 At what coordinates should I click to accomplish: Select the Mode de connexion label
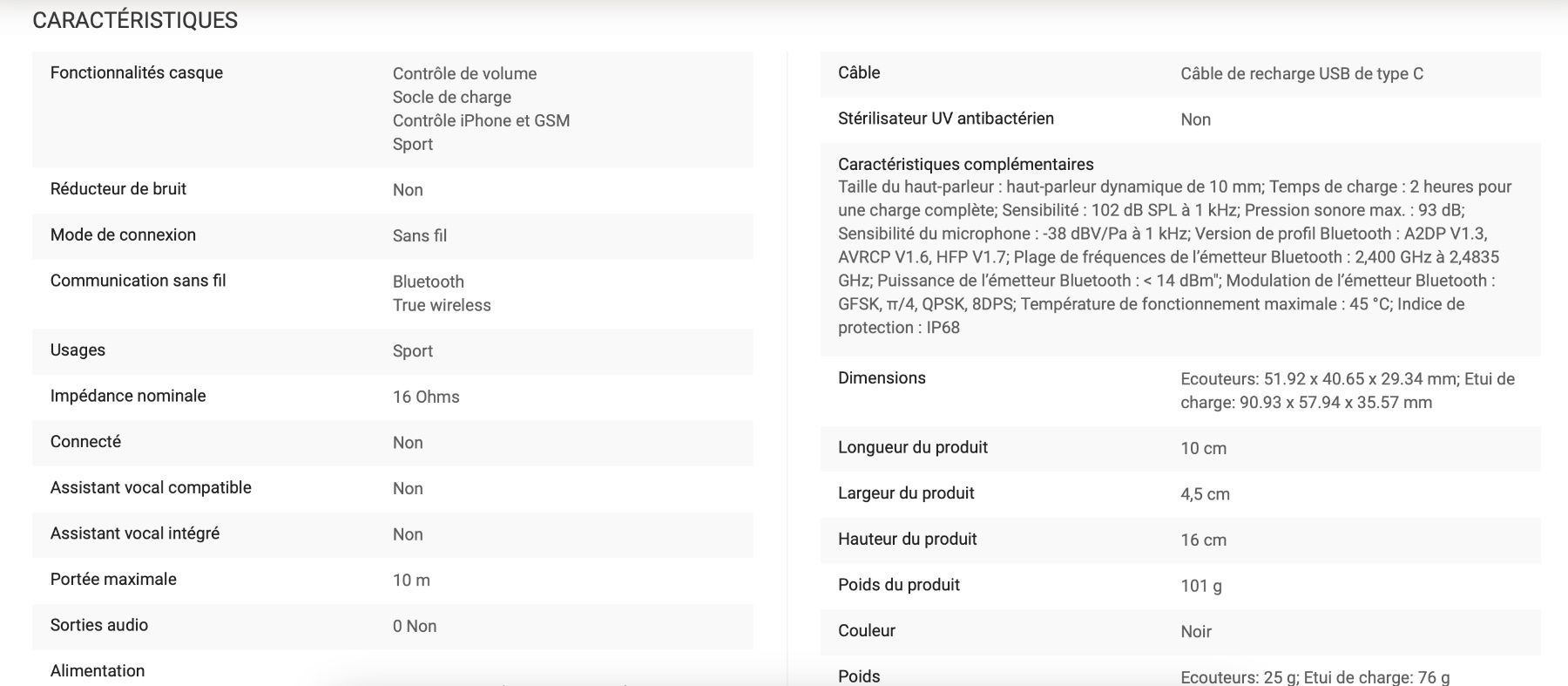pyautogui.click(x=123, y=234)
